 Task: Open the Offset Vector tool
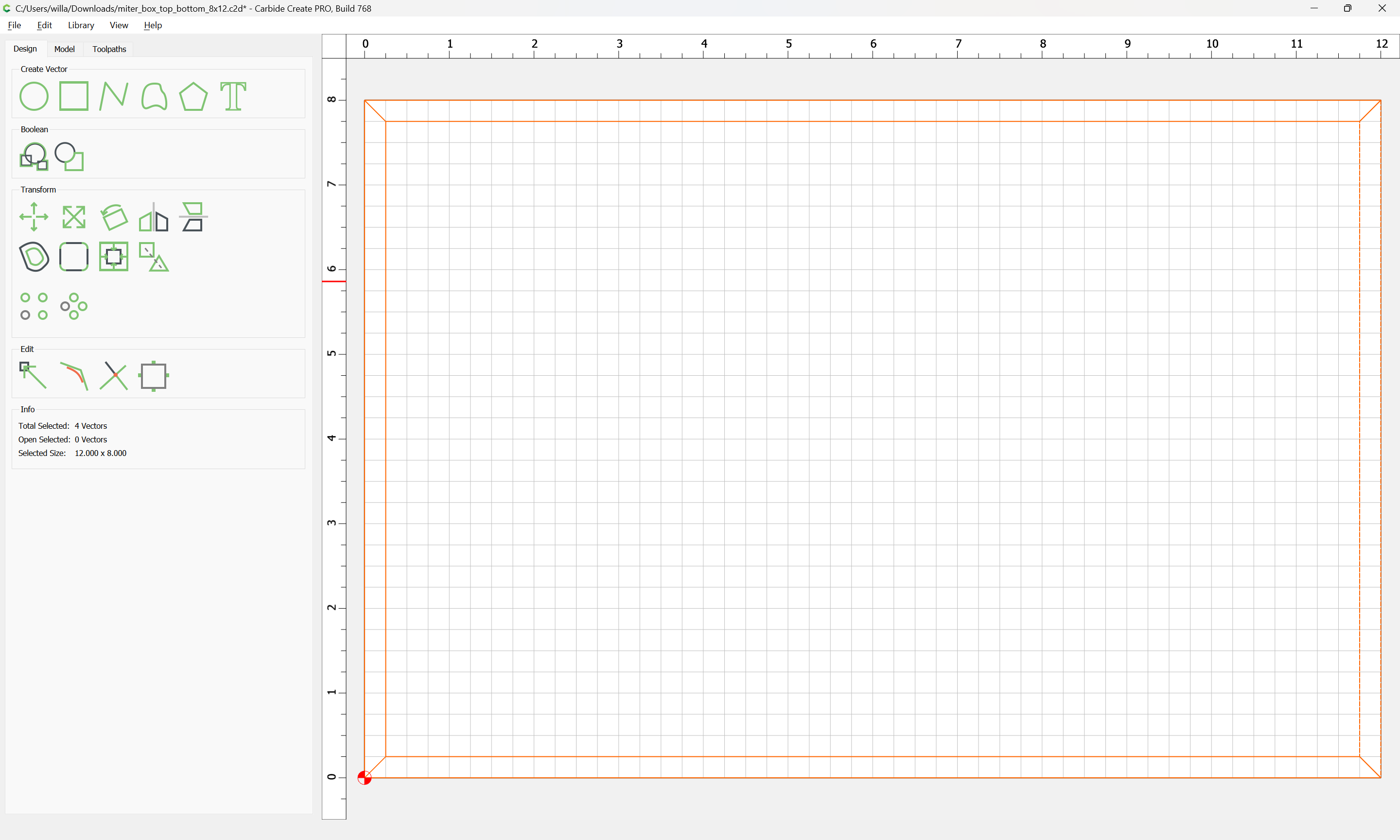tap(34, 257)
